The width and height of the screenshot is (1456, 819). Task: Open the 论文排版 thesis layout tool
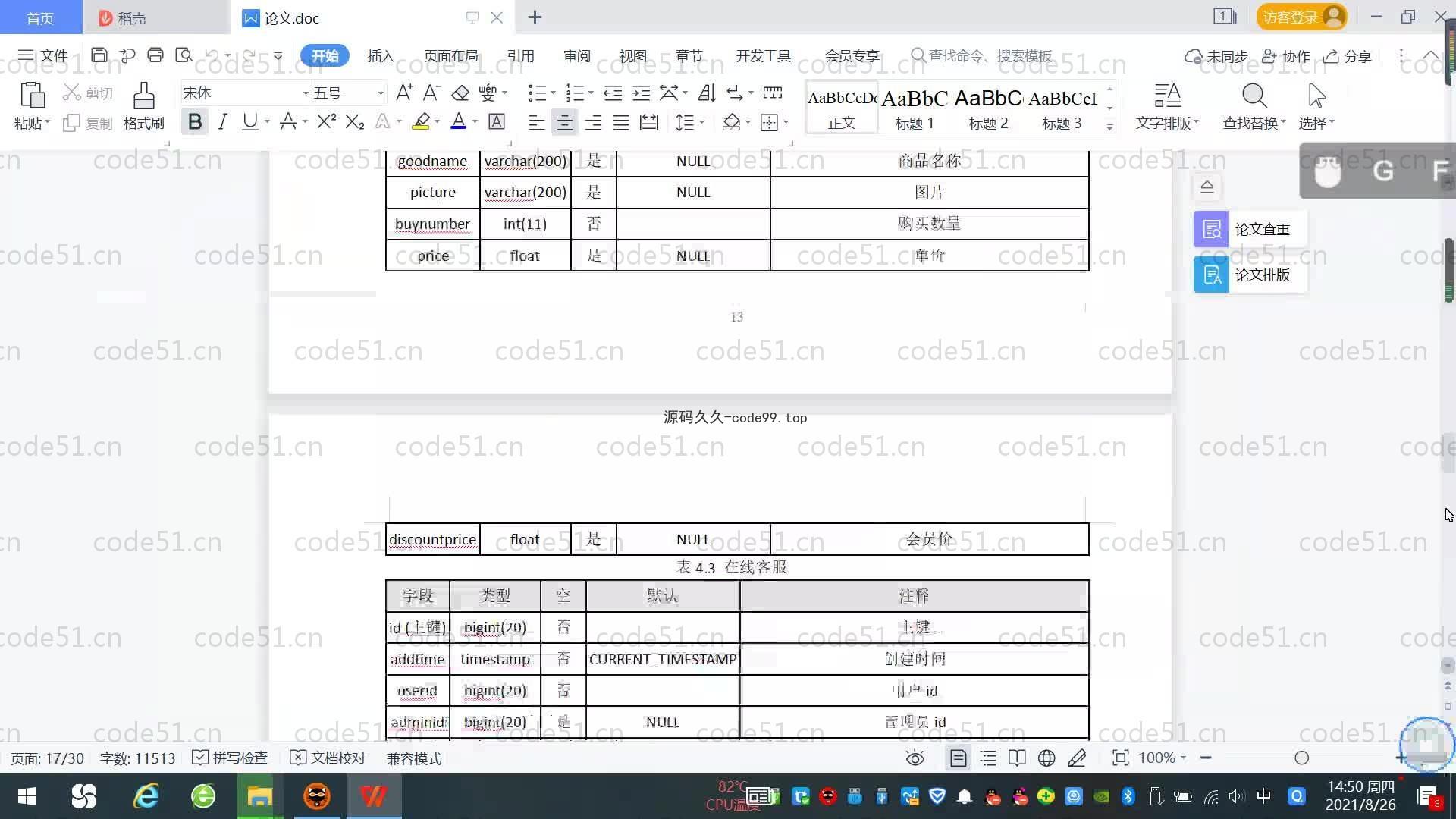(1250, 275)
